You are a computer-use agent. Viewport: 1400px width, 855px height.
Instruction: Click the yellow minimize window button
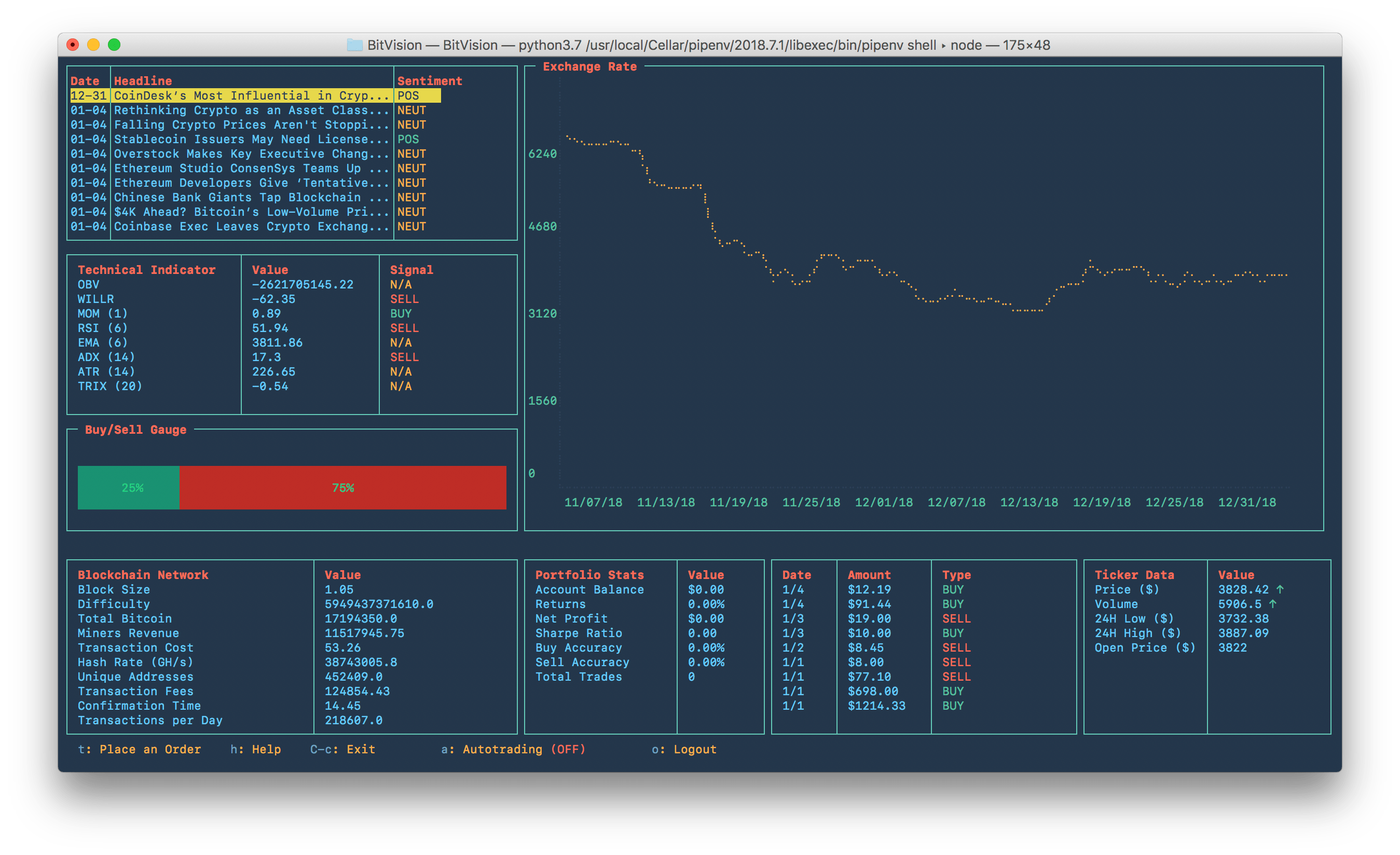pyautogui.click(x=93, y=45)
